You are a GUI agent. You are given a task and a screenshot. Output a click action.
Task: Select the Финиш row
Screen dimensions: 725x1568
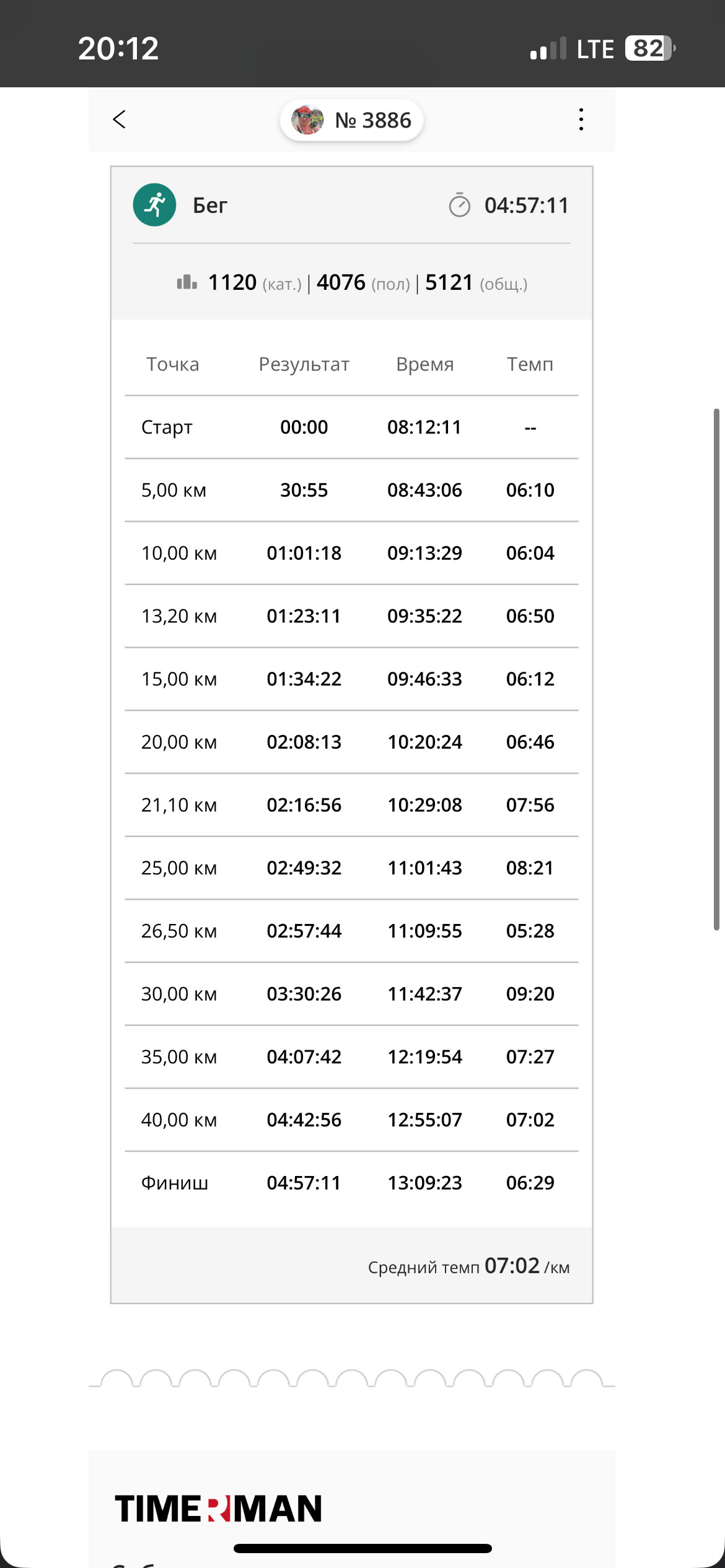[351, 1183]
